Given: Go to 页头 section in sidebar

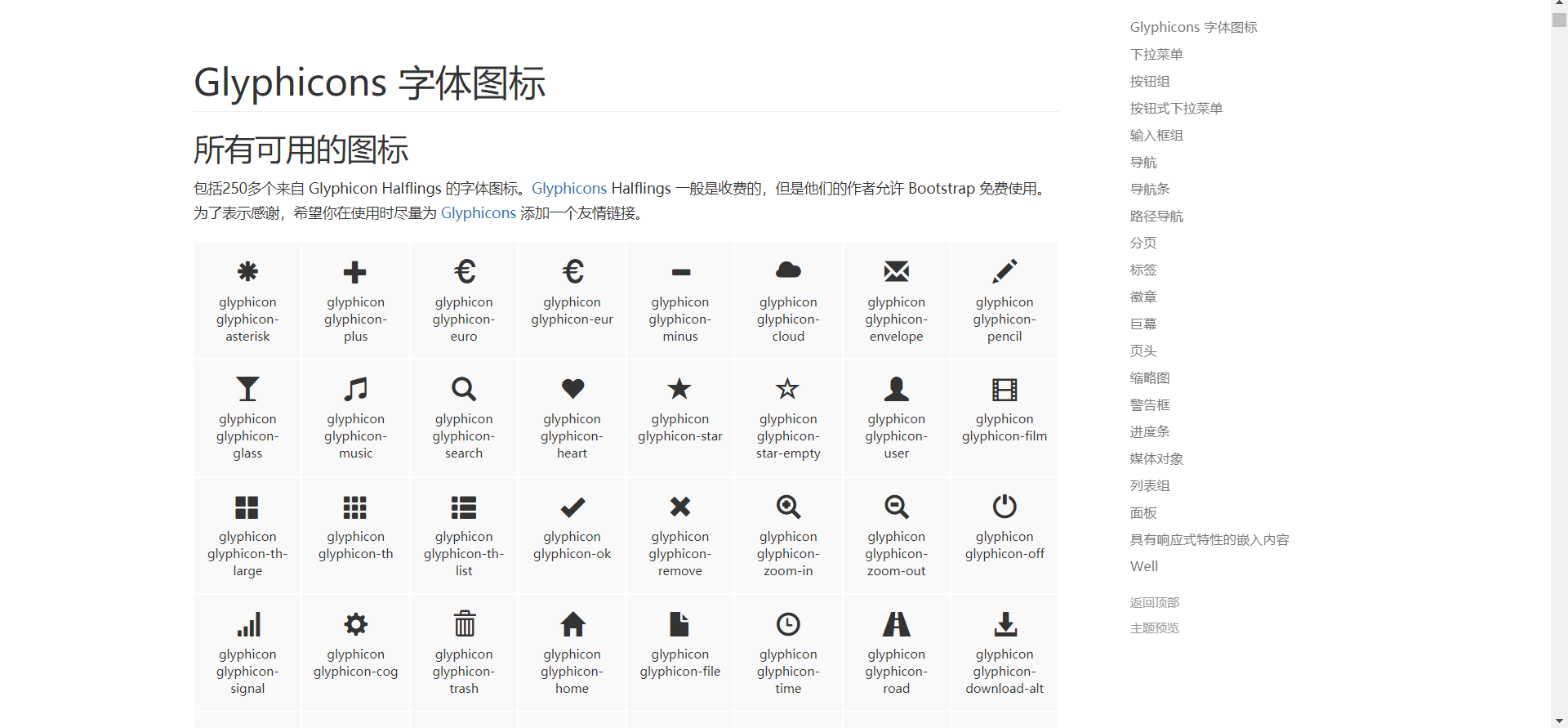Looking at the screenshot, I should coord(1143,351).
